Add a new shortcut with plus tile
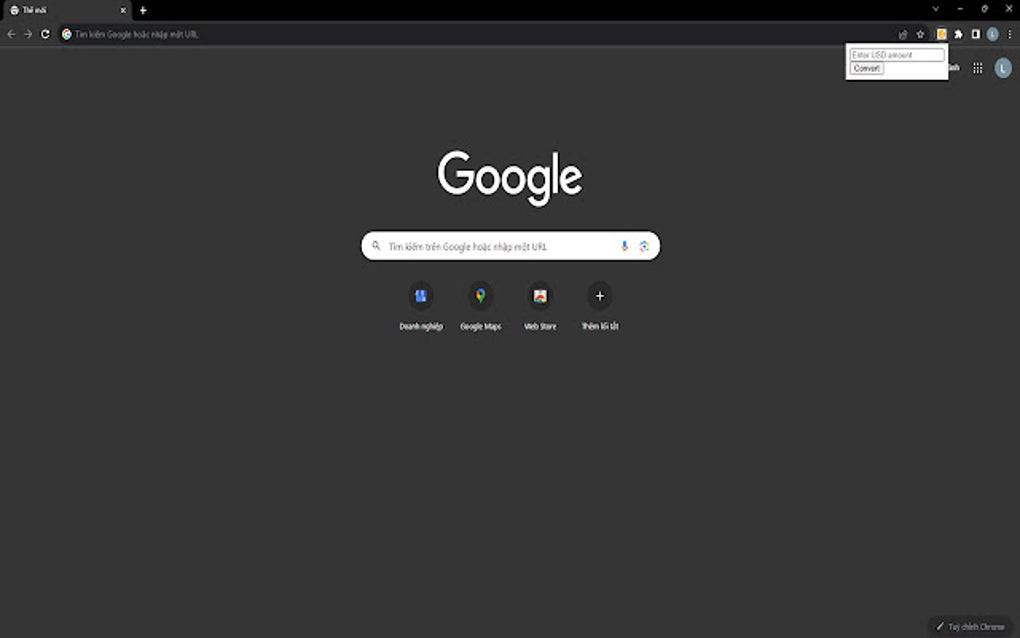This screenshot has width=1020, height=638. [600, 307]
